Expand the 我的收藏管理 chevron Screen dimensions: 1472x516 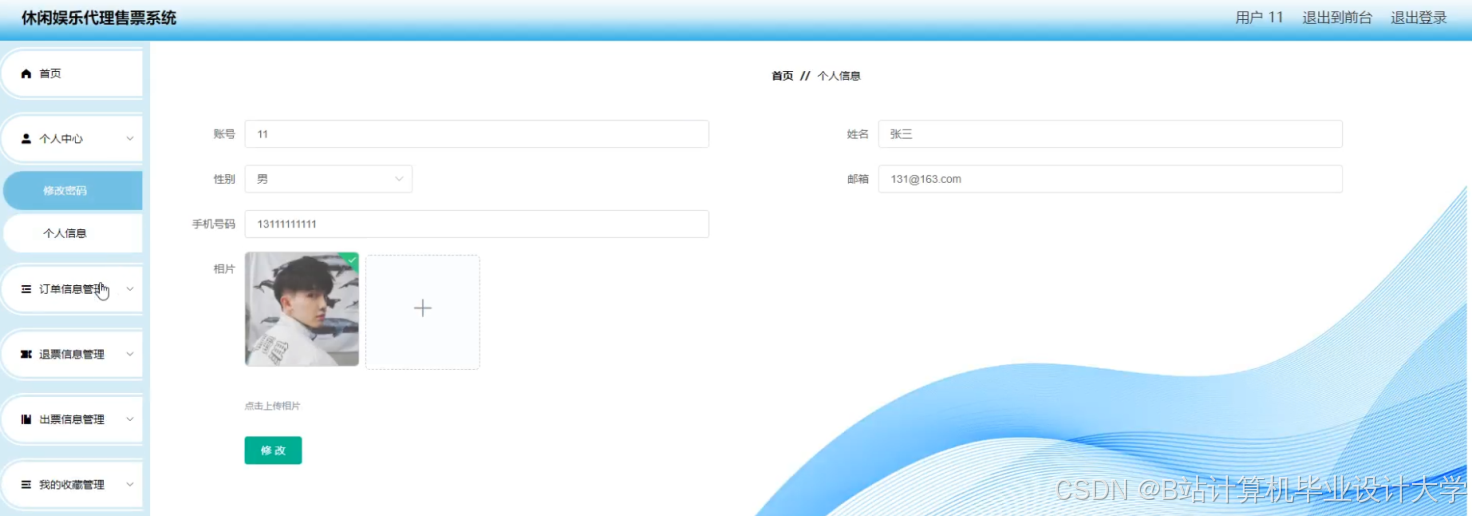click(x=130, y=484)
